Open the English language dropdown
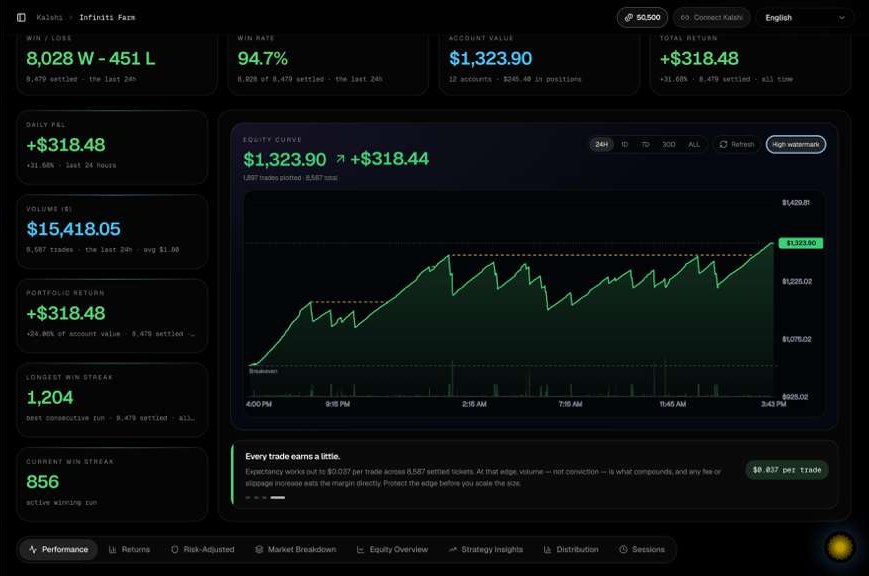Image resolution: width=869 pixels, height=576 pixels. [805, 18]
